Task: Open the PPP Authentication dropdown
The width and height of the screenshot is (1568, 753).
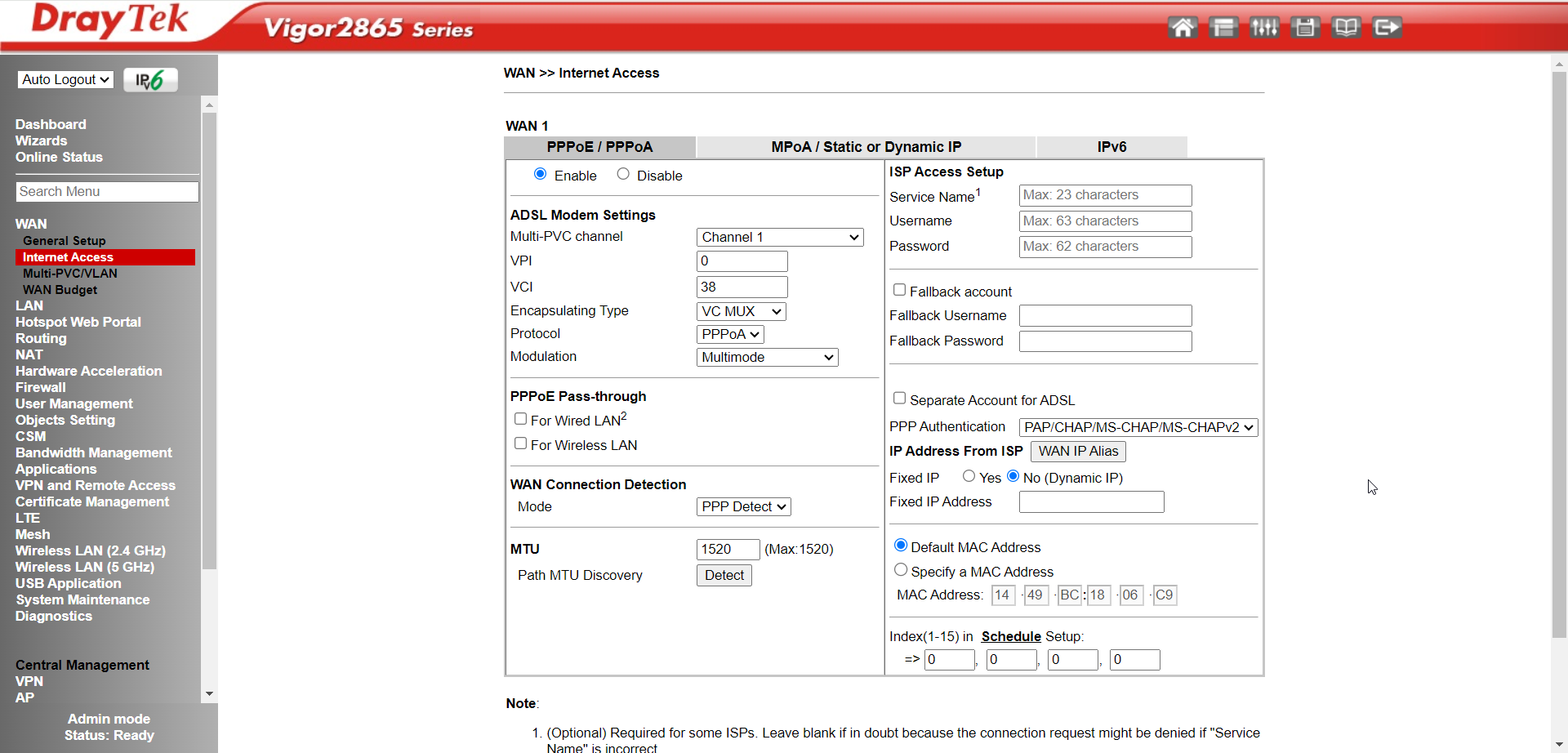Action: [1138, 426]
